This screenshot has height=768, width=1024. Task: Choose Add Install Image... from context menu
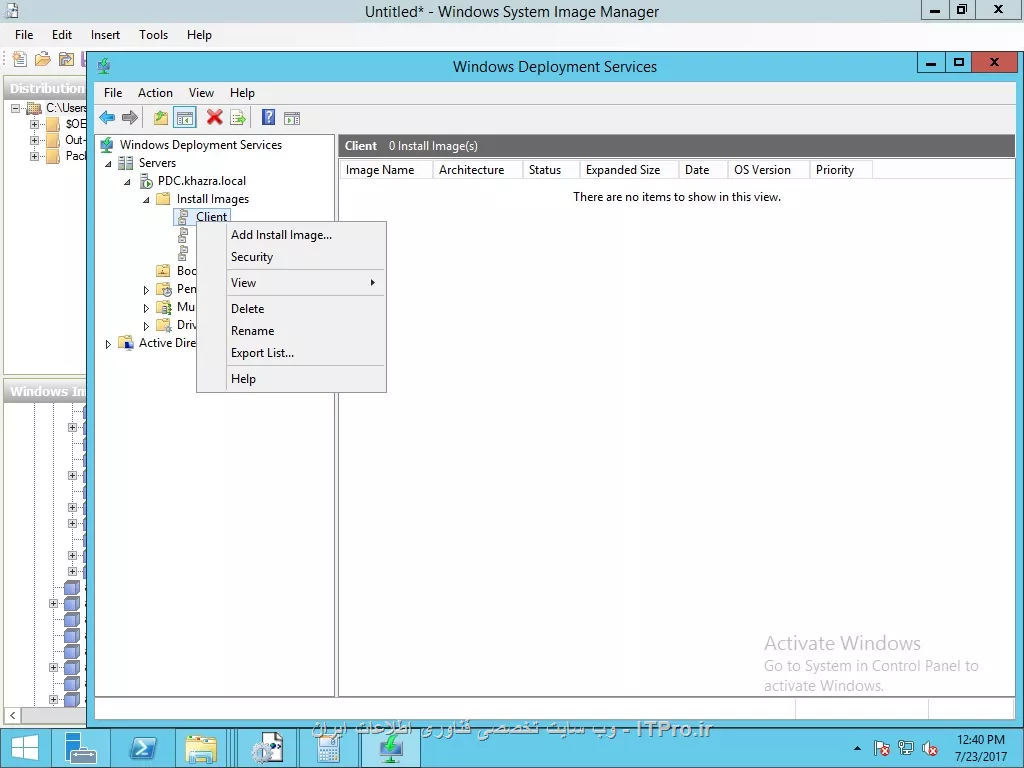pos(291,234)
